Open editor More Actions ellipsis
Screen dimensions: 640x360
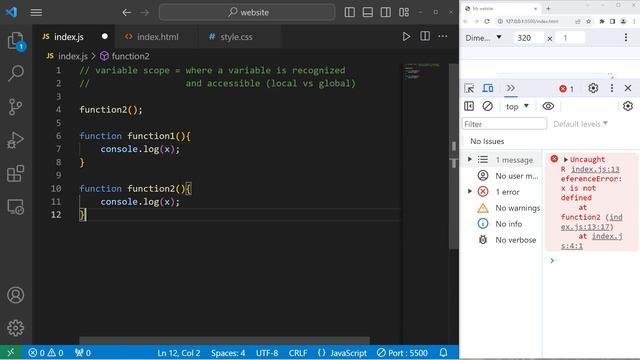point(443,36)
